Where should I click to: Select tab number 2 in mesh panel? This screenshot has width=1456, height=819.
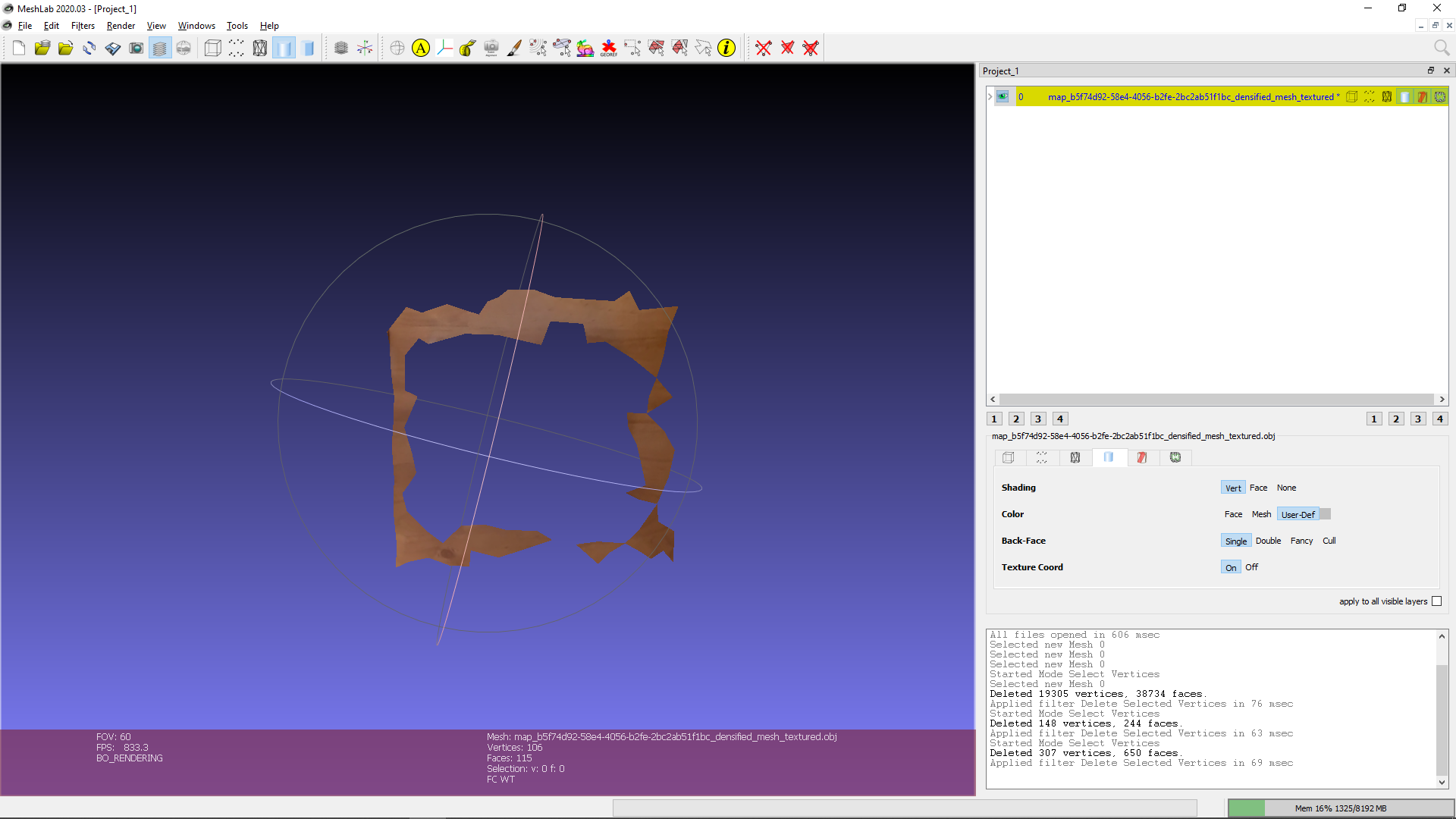tap(1016, 418)
